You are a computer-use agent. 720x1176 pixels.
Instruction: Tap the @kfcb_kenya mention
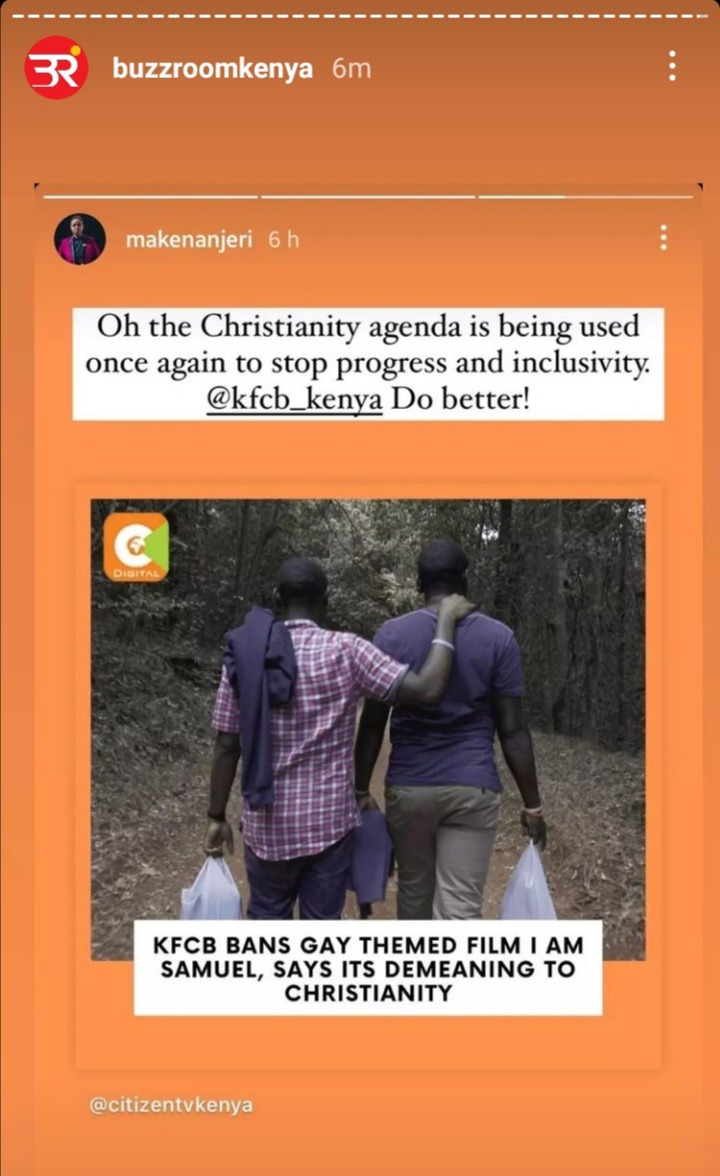tap(294, 398)
